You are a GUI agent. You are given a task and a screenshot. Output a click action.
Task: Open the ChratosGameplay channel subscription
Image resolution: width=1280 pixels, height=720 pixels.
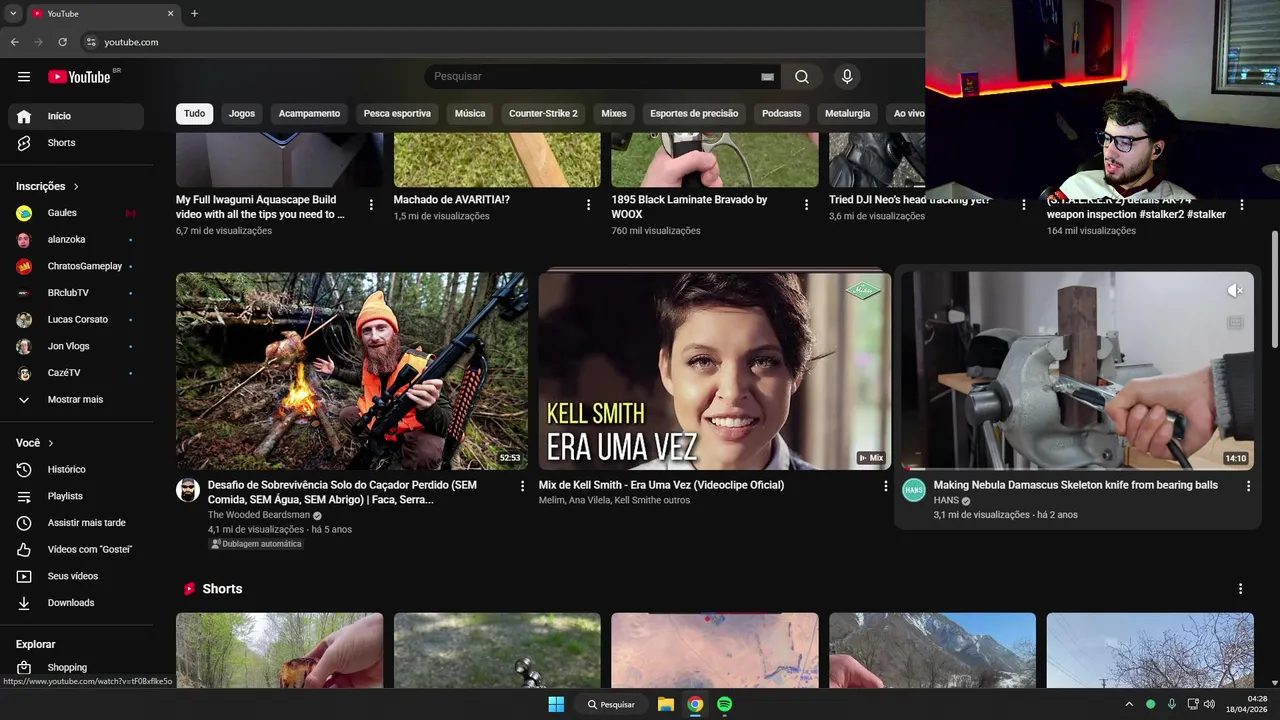click(76, 266)
